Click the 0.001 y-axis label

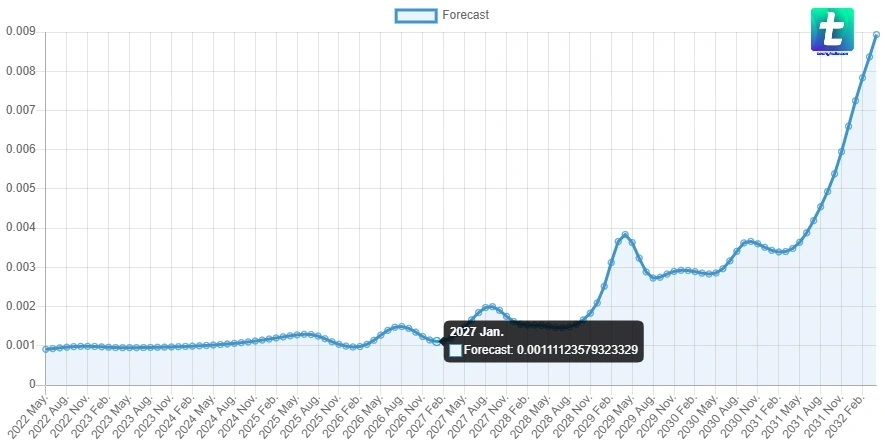pos(20,345)
